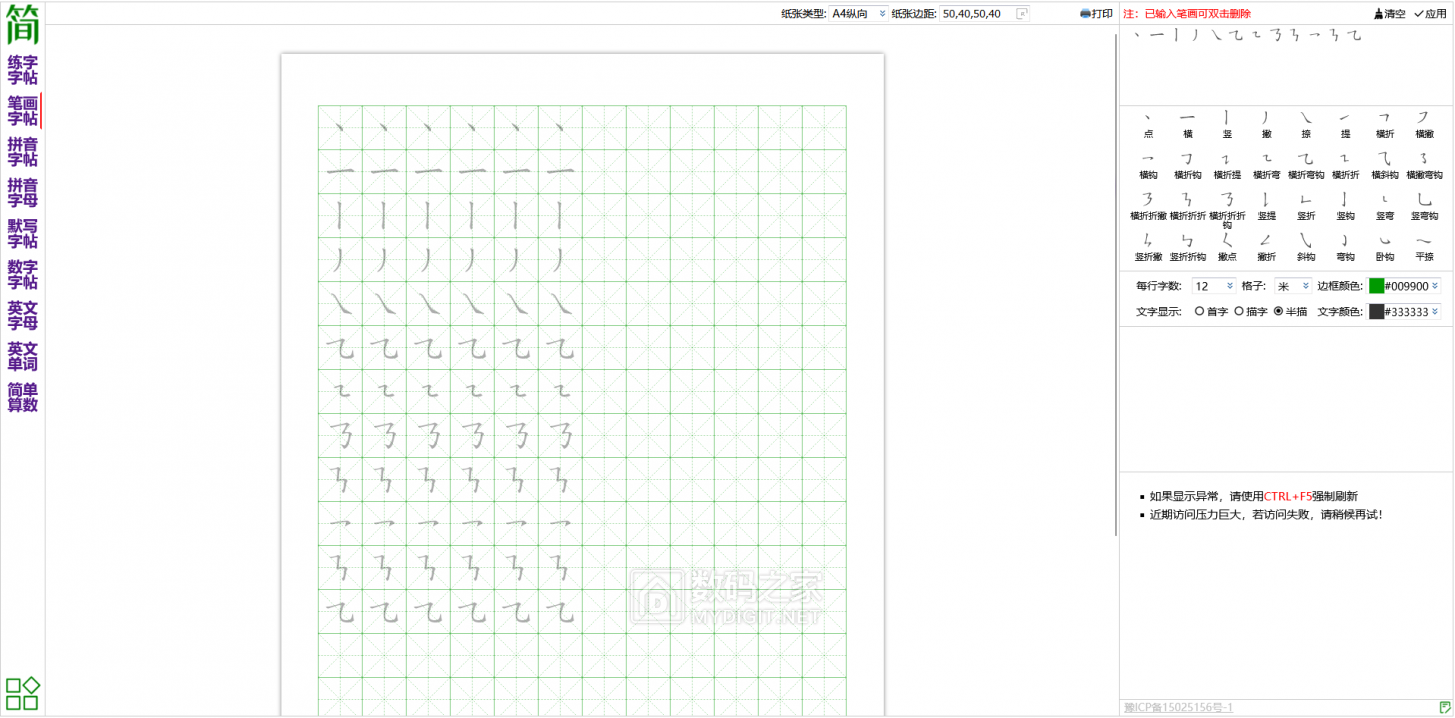
Task: Select the 撇点 stroke icon
Action: pos(1226,246)
